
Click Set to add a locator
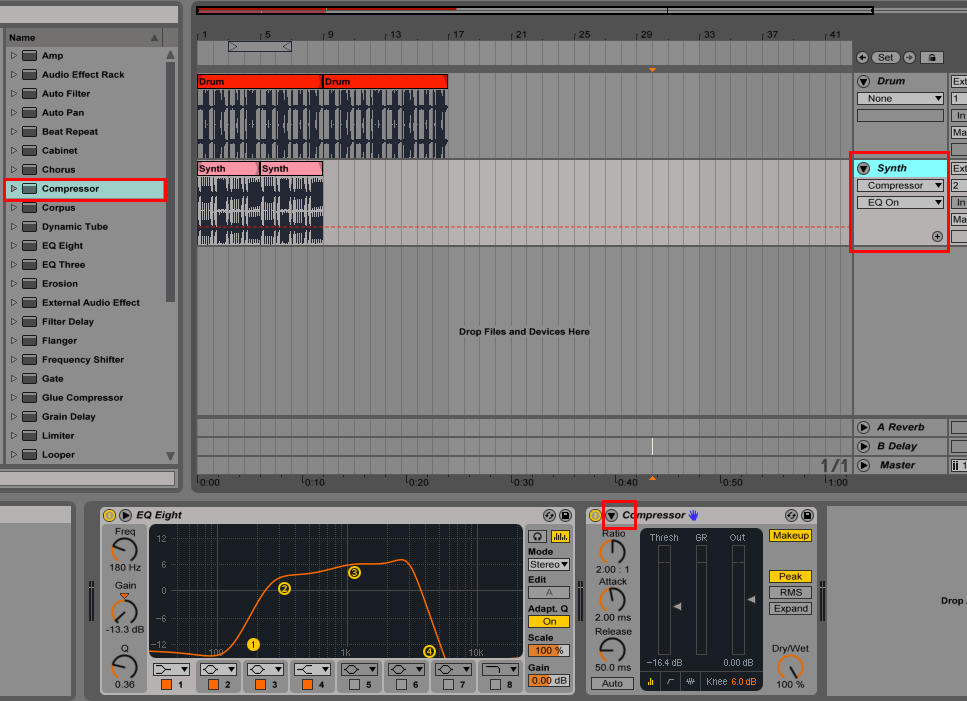[886, 57]
